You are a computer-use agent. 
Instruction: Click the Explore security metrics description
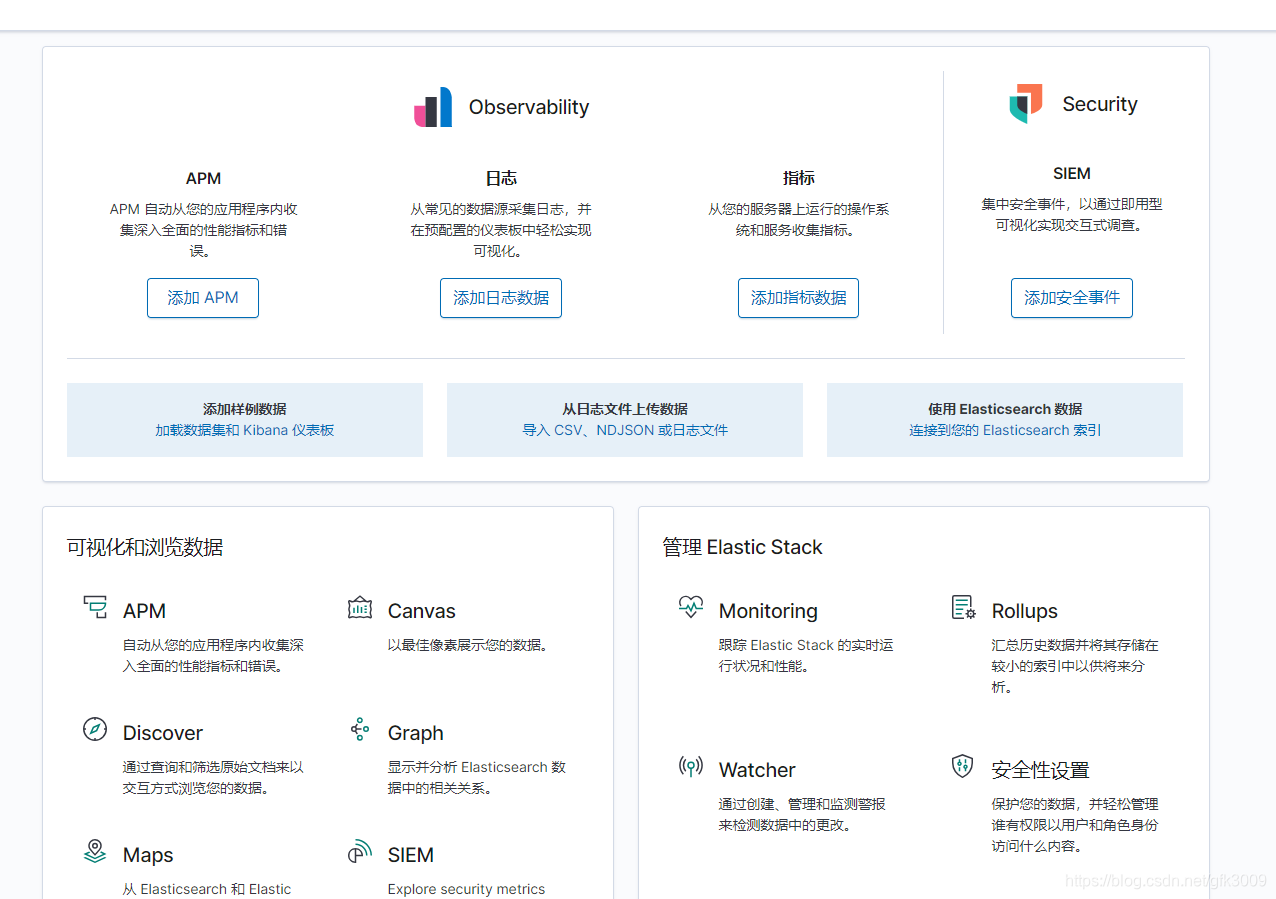point(467,889)
